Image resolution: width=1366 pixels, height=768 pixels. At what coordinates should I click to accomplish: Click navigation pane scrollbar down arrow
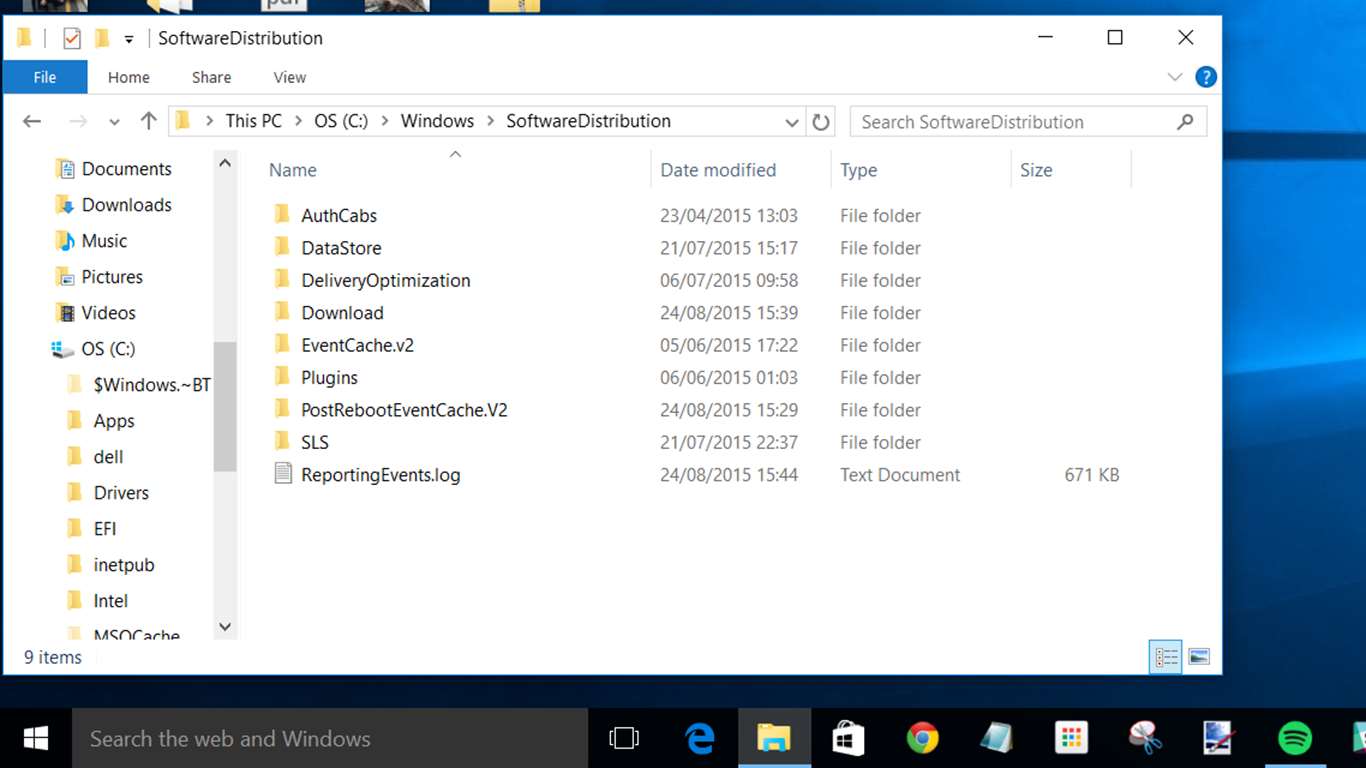point(225,627)
